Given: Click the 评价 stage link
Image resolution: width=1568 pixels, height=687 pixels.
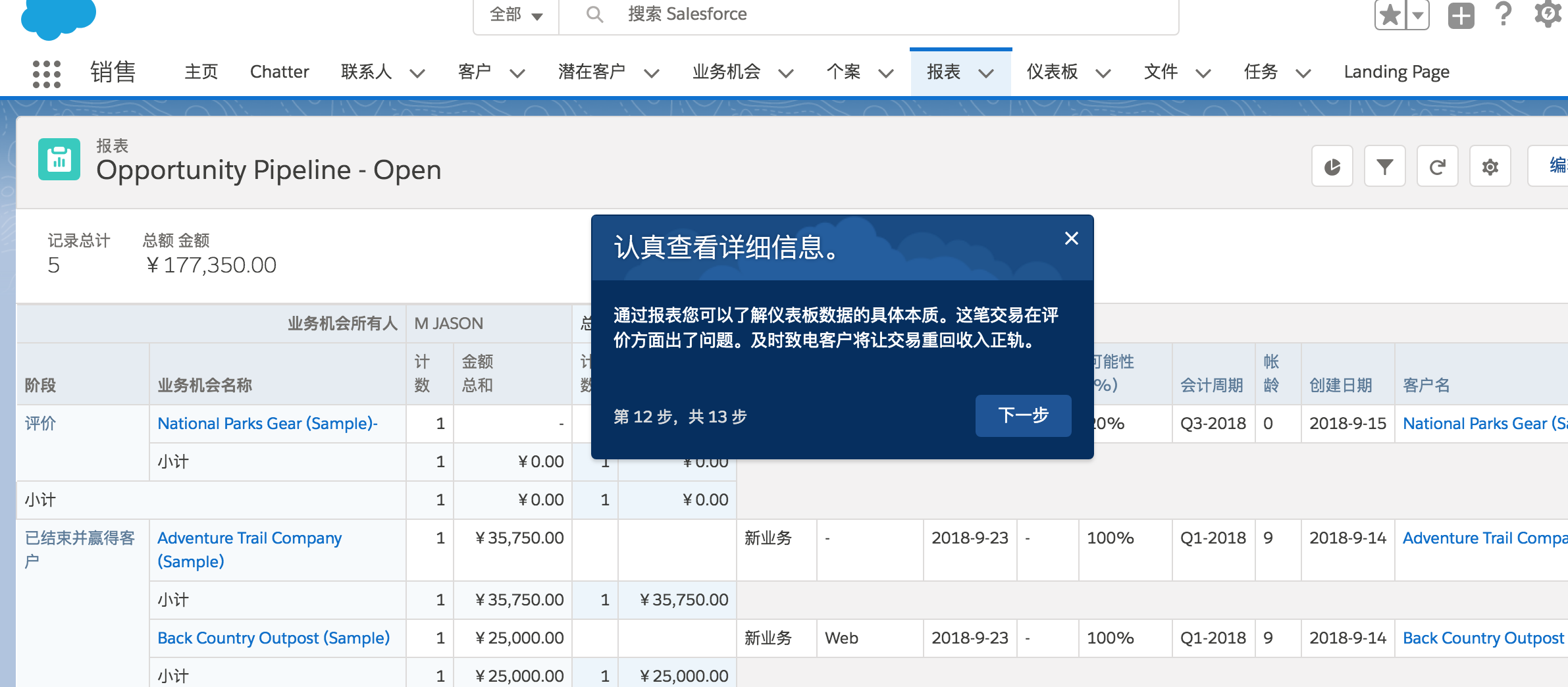Looking at the screenshot, I should coord(40,423).
